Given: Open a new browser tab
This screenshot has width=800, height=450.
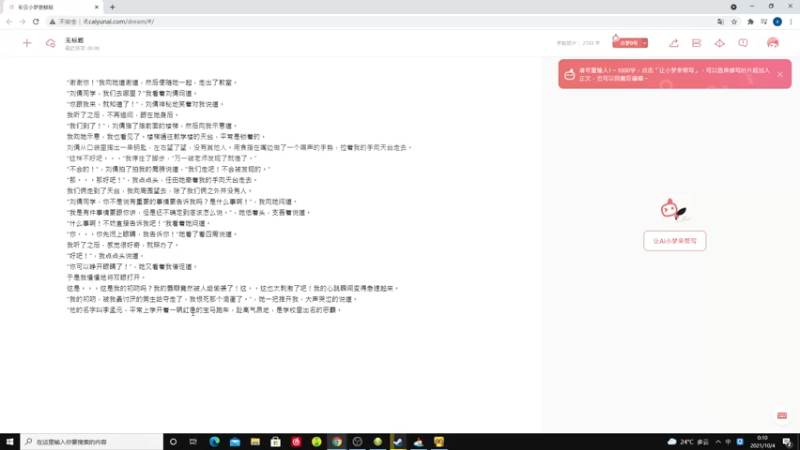Looking at the screenshot, I should tap(112, 7).
